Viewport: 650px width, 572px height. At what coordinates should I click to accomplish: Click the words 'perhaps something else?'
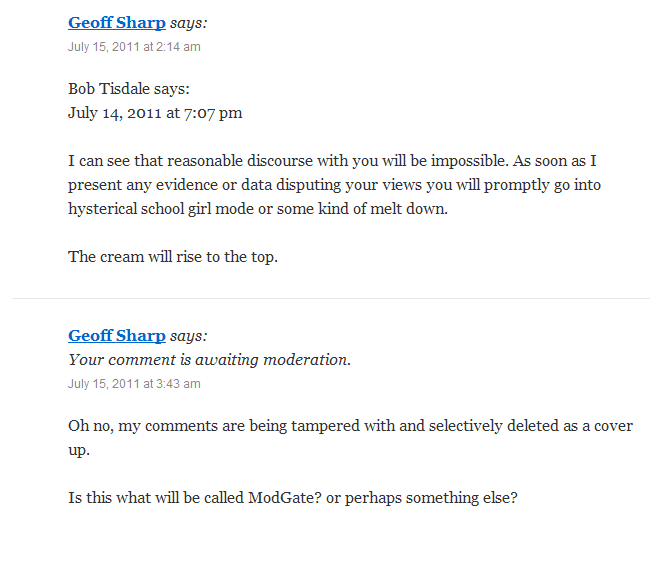point(431,498)
